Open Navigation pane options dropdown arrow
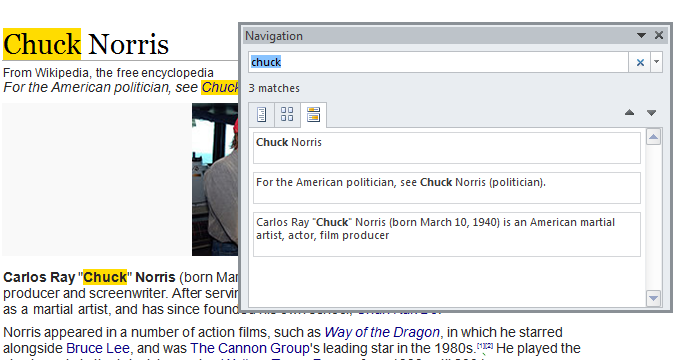Screen dimensions: 679x360 (x=641, y=36)
